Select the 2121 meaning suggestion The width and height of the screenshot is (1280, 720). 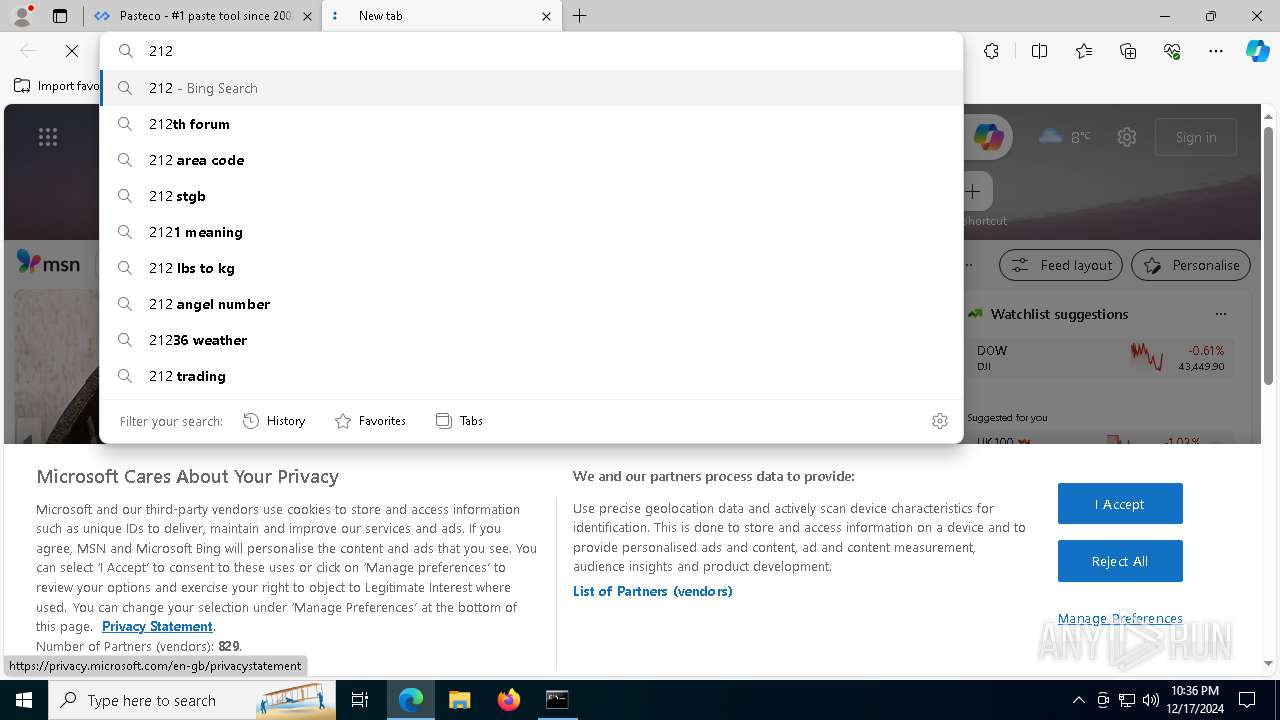[531, 232]
